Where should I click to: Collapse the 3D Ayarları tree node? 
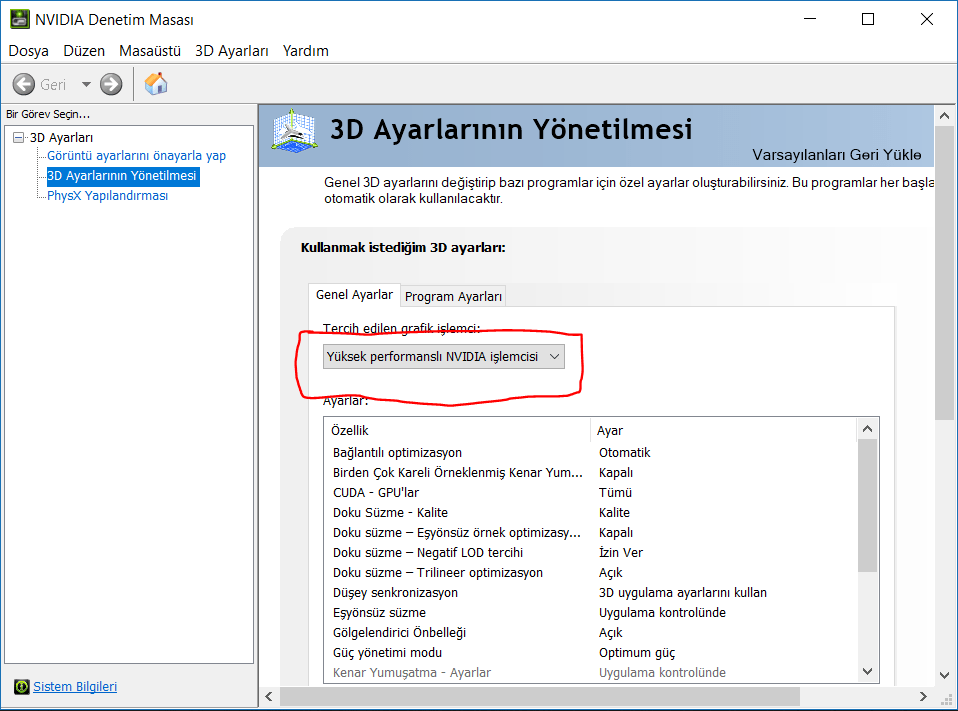(x=18, y=137)
